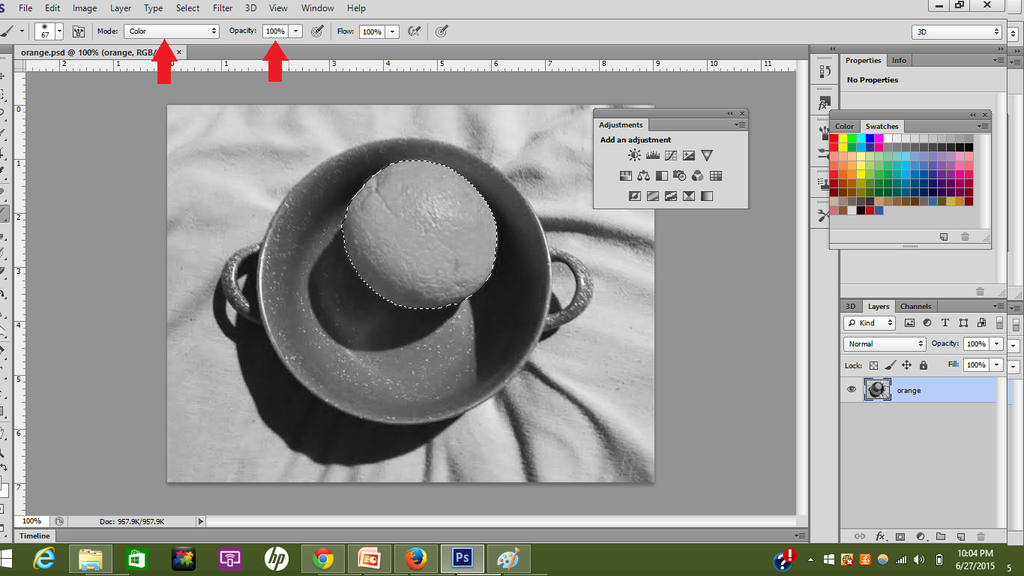This screenshot has width=1024, height=576.
Task: Switch to the Channels tab
Action: pos(915,306)
